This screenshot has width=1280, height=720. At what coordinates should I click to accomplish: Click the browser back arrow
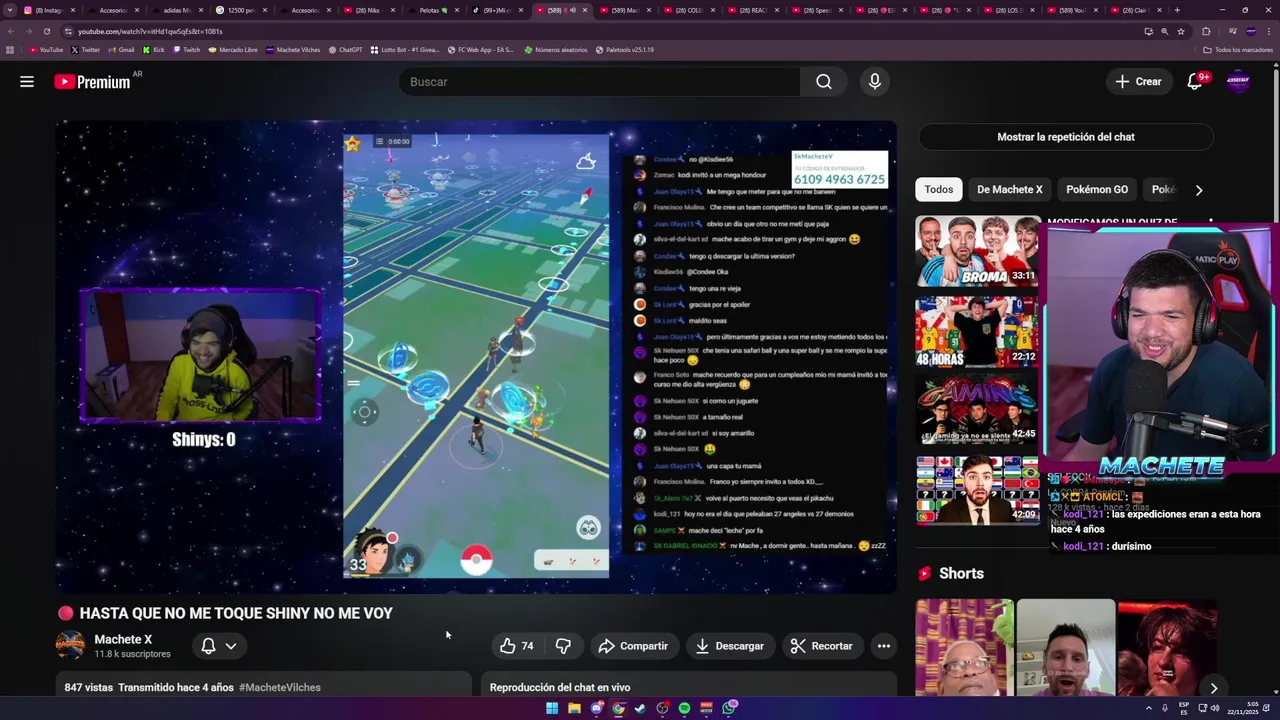pos(12,31)
